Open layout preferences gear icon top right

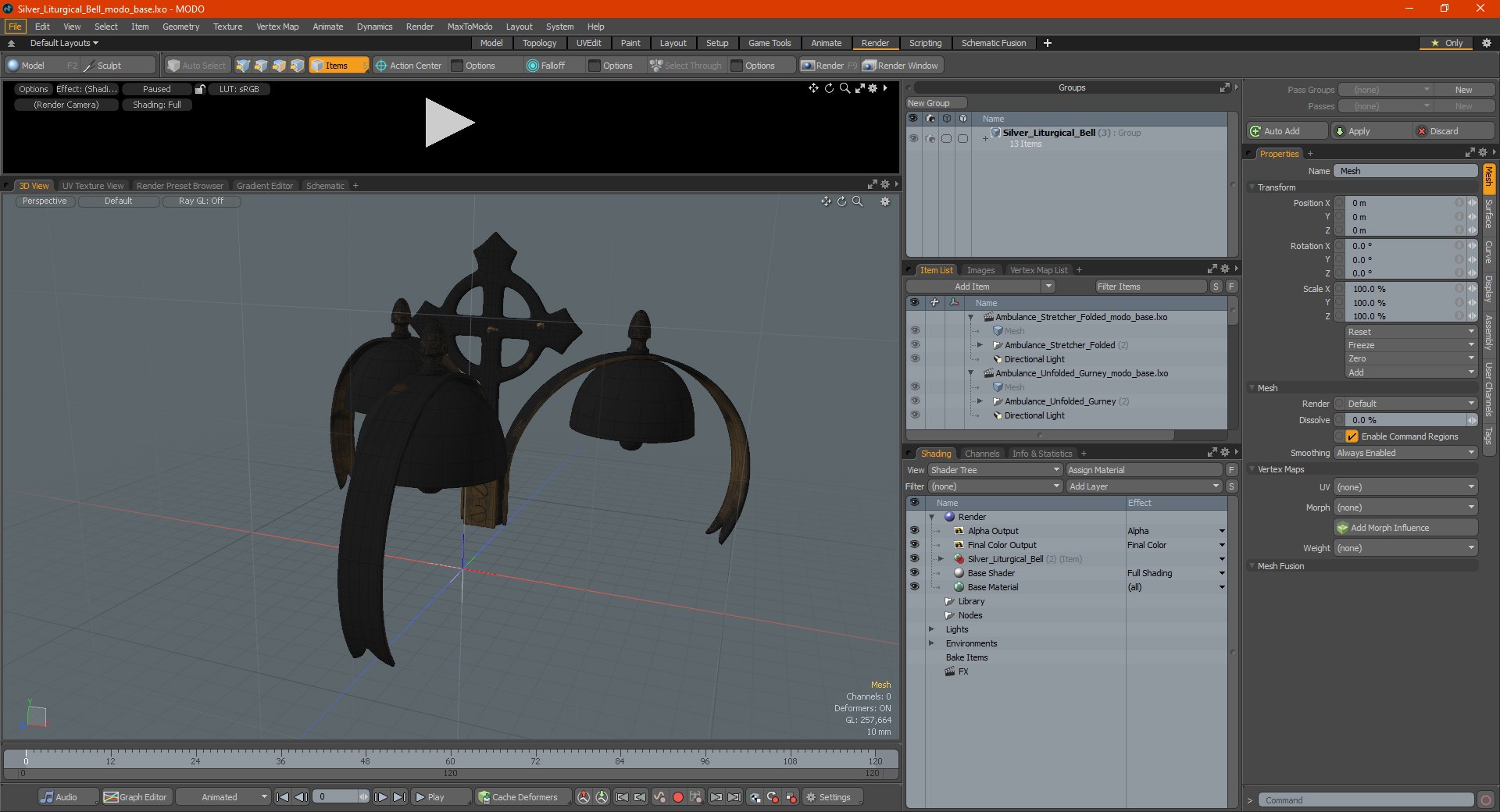click(1487, 43)
